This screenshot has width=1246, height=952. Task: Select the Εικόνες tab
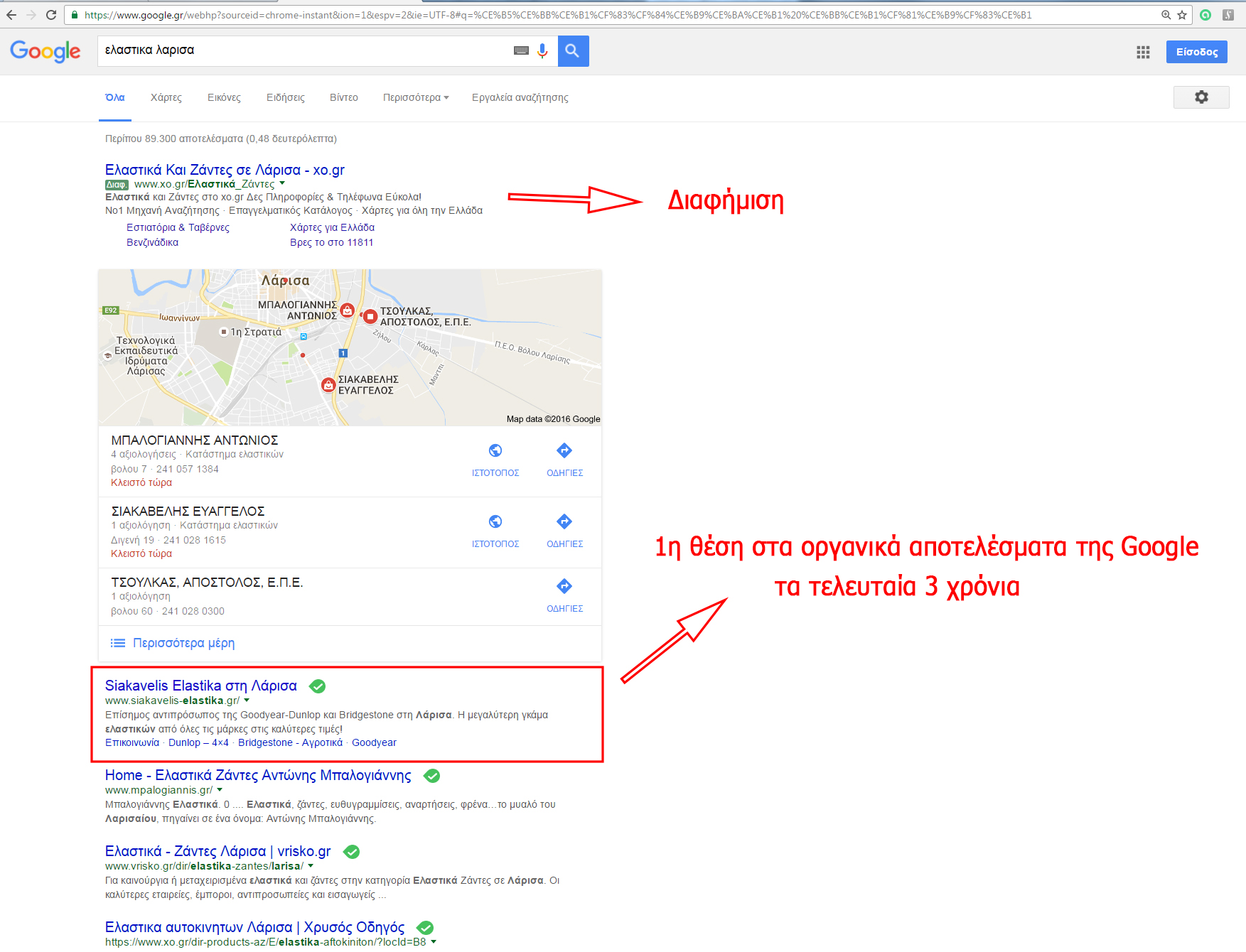tap(224, 97)
